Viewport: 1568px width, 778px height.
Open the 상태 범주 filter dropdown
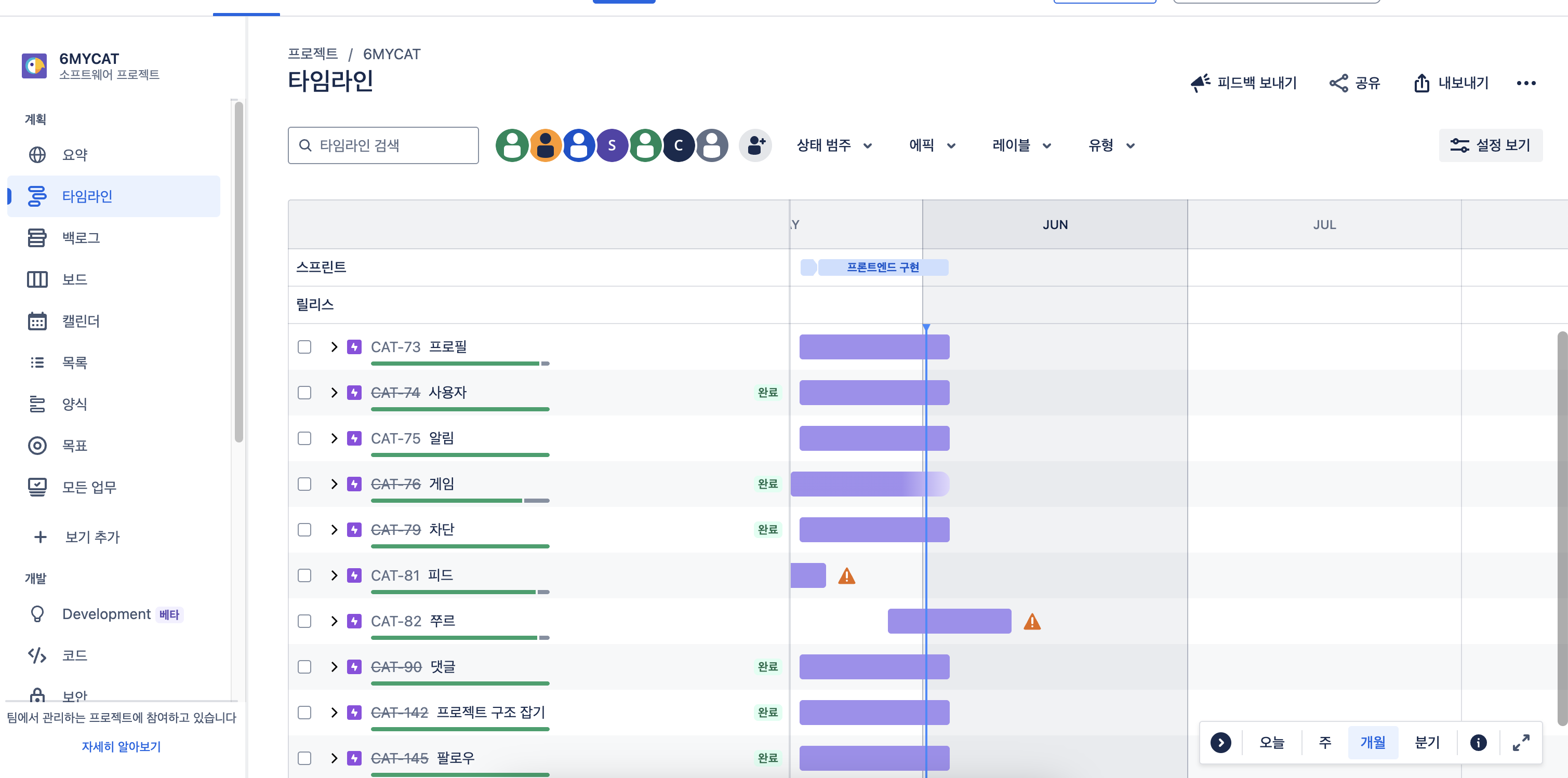pos(834,145)
